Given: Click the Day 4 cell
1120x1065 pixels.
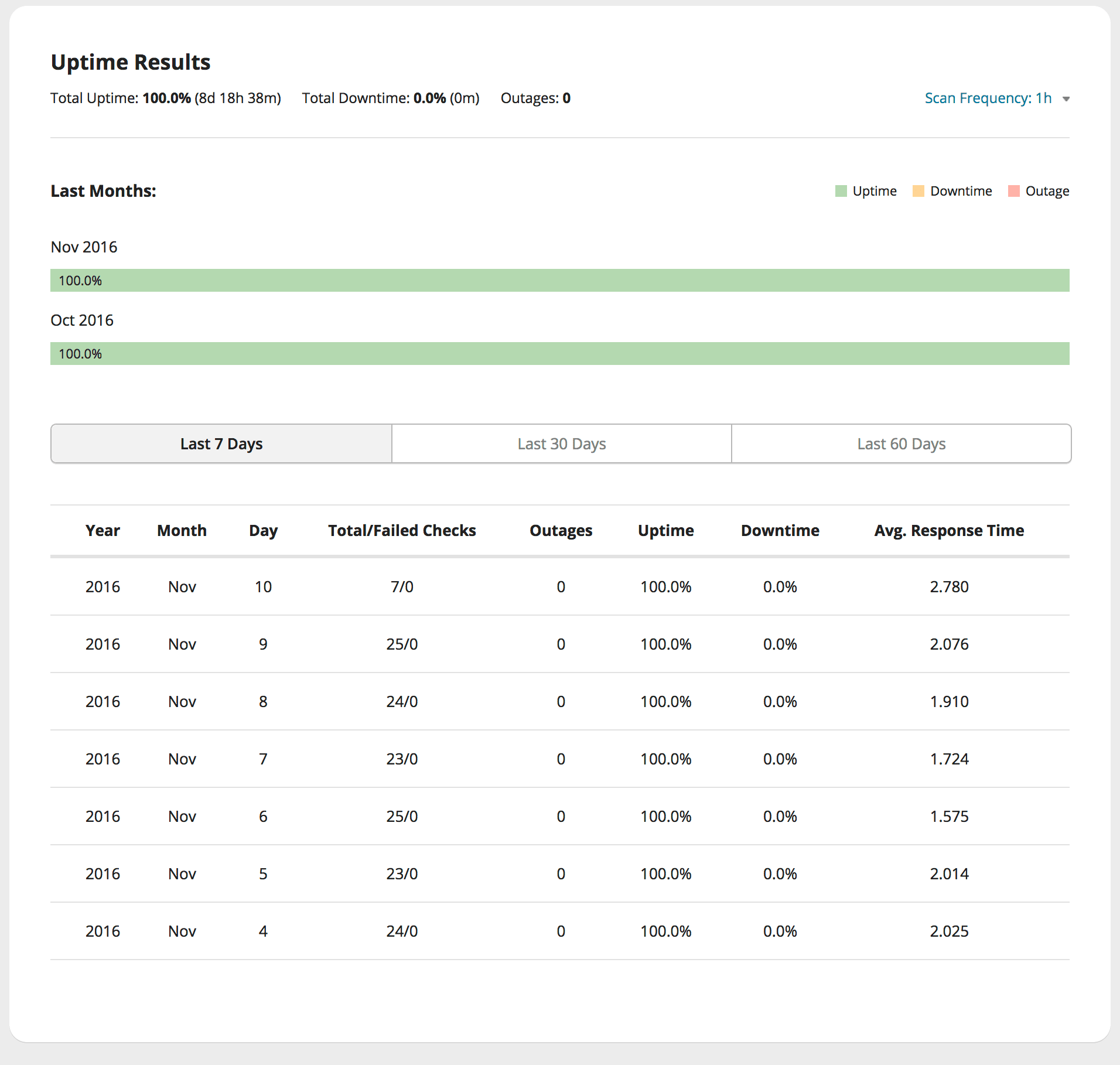Looking at the screenshot, I should [263, 931].
